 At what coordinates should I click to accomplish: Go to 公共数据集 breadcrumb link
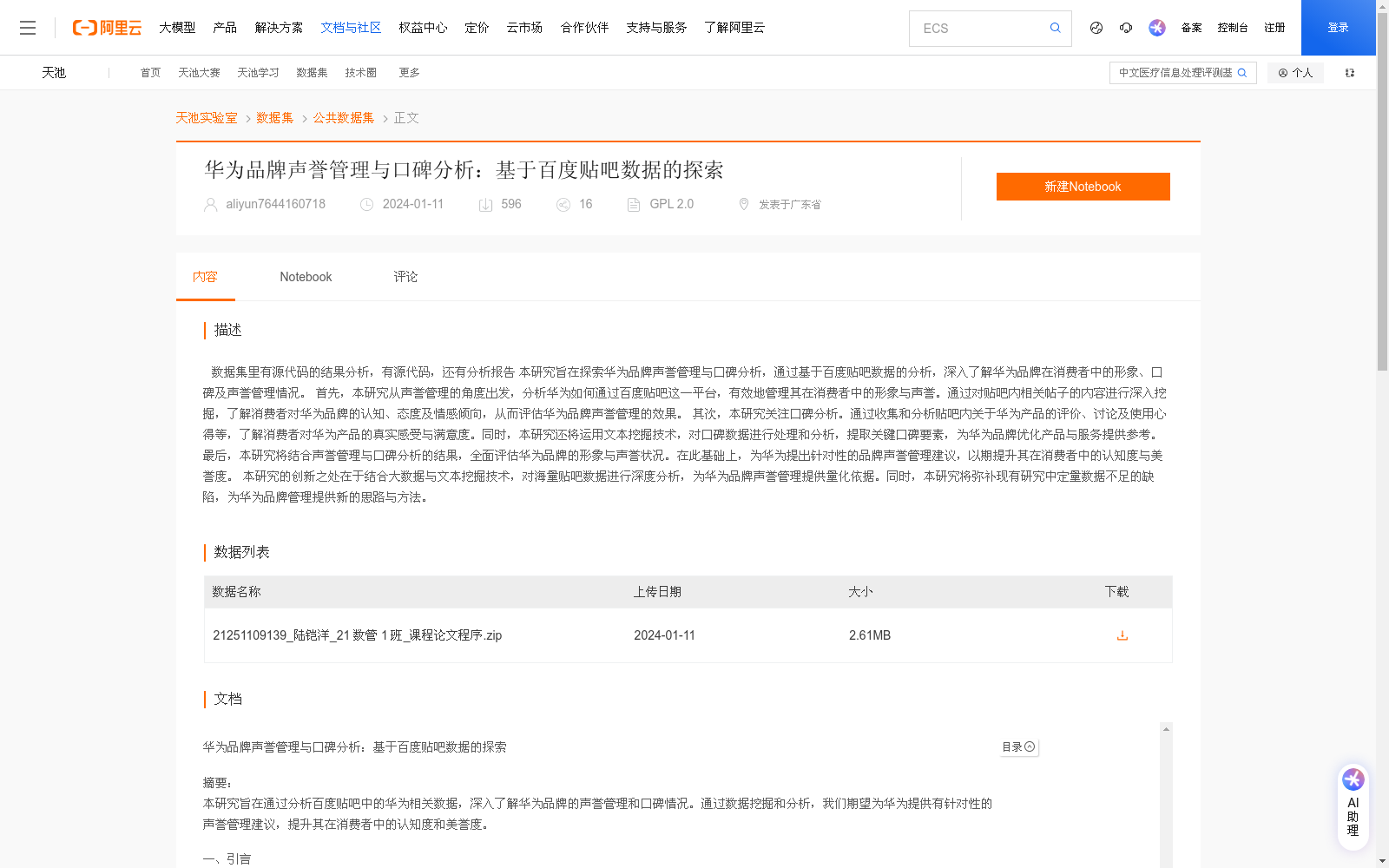344,118
